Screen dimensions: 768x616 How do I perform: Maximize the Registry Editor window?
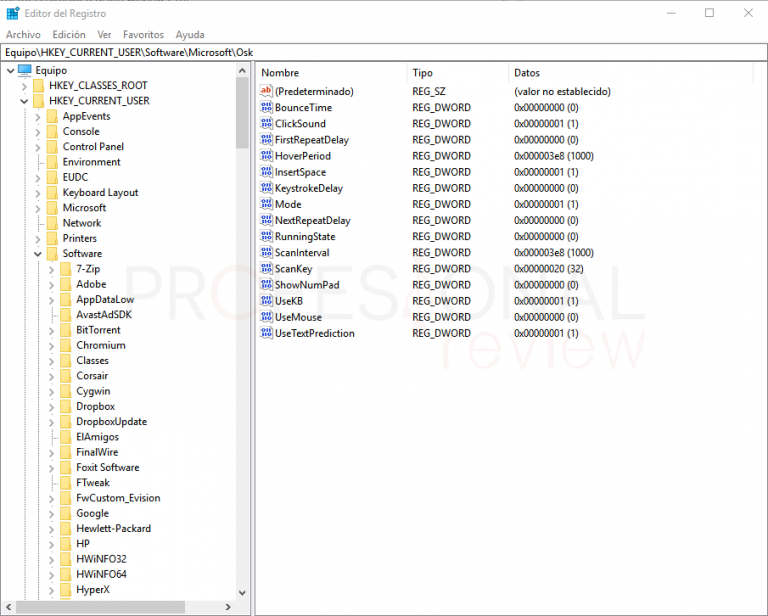coord(709,13)
